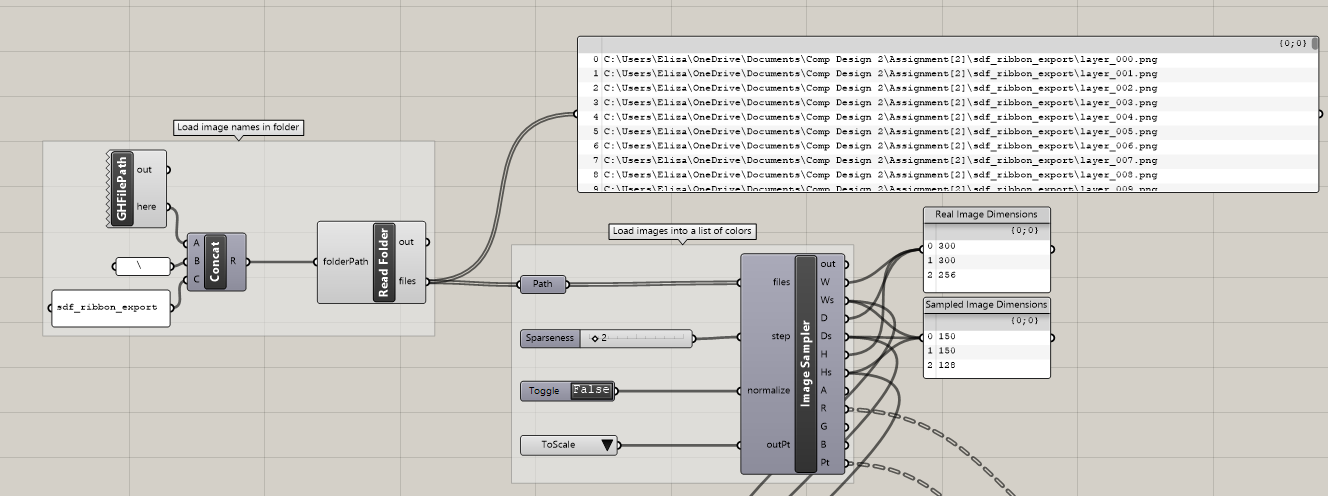The width and height of the screenshot is (1328, 496).
Task: Click the Image Sampler component label
Action: (x=805, y=363)
